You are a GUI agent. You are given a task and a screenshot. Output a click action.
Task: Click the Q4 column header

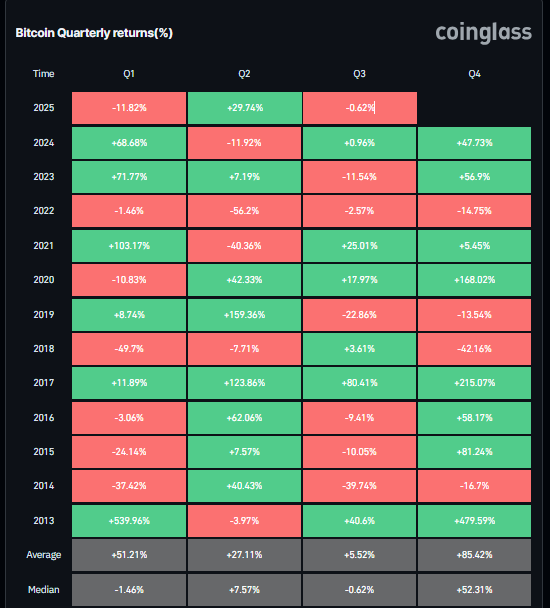click(x=474, y=74)
